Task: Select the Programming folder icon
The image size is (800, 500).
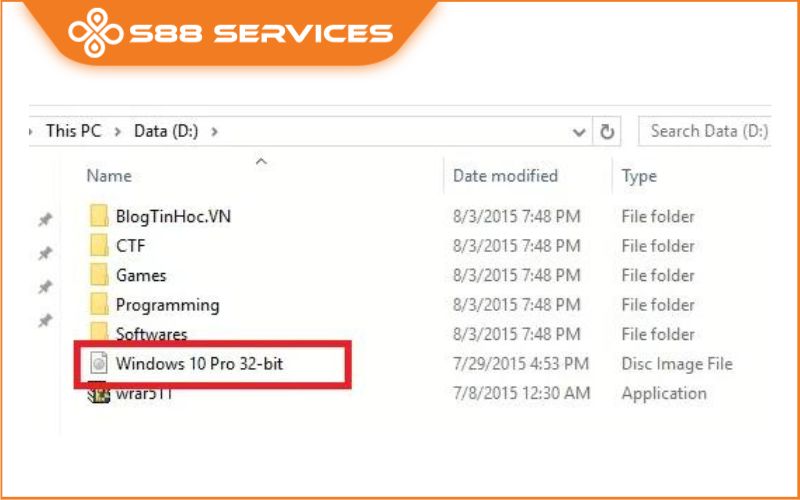Action: [99, 305]
